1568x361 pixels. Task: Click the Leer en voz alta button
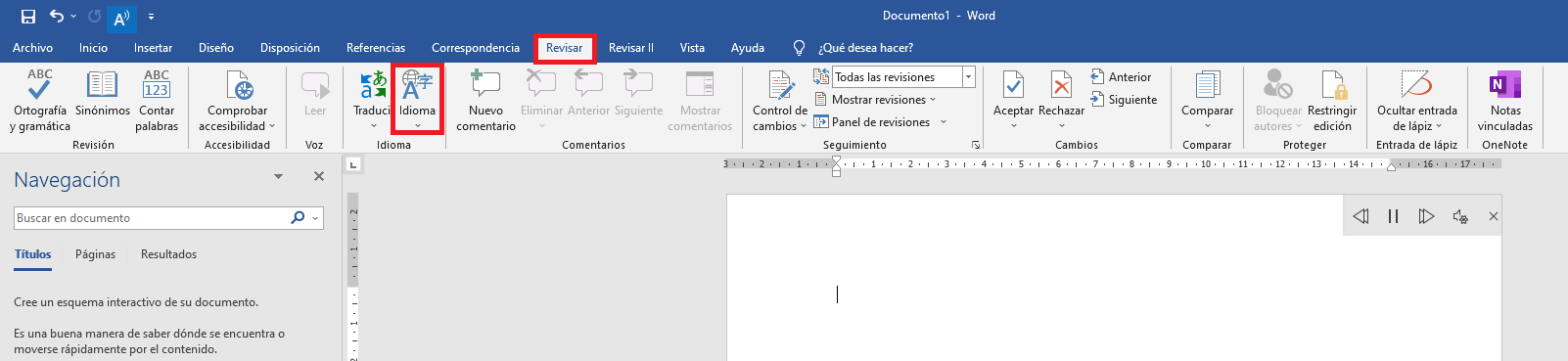pos(315,94)
